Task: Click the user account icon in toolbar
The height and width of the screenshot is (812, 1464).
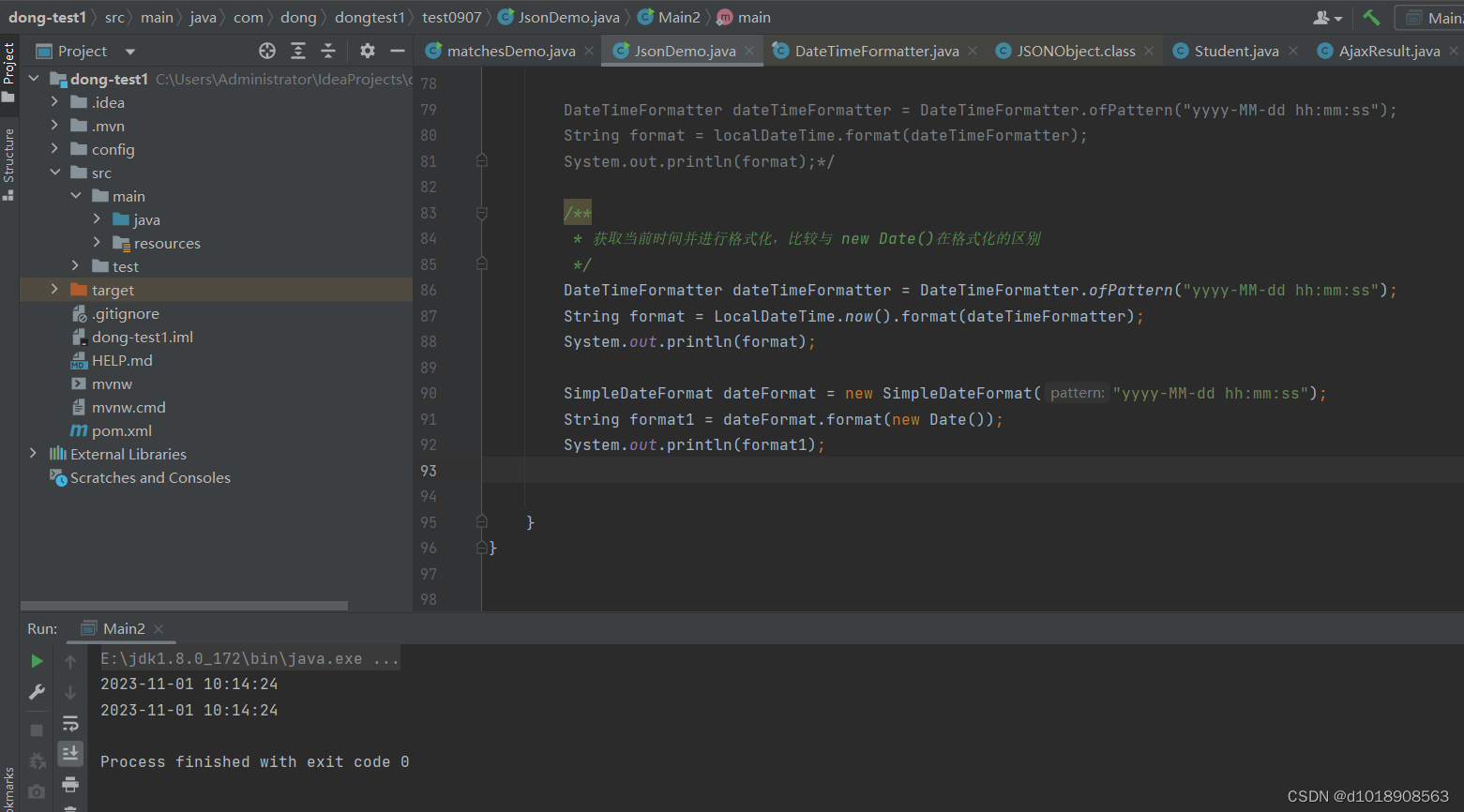Action: tap(1327, 17)
